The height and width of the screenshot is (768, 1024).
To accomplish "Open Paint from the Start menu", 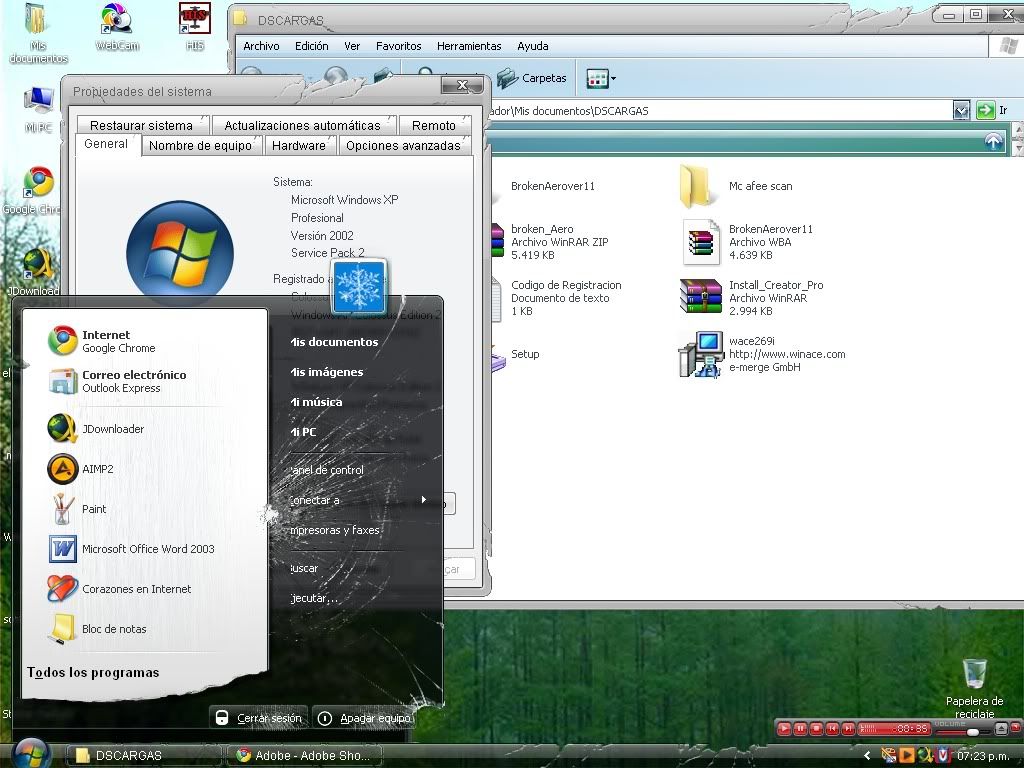I will (77, 509).
